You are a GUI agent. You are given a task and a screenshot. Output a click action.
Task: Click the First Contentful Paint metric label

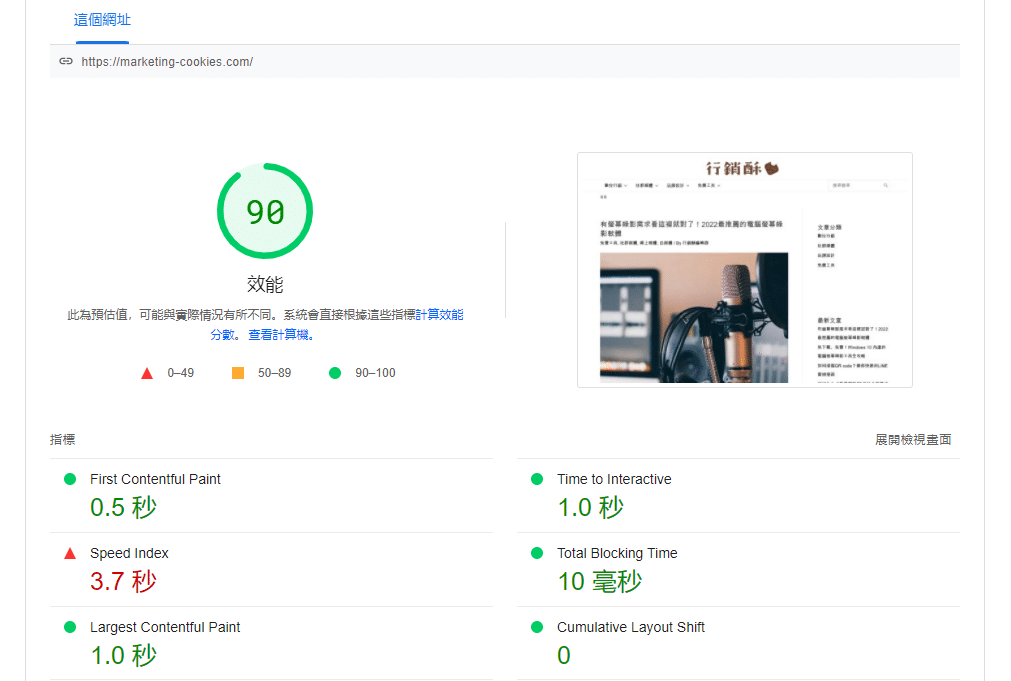tap(155, 479)
